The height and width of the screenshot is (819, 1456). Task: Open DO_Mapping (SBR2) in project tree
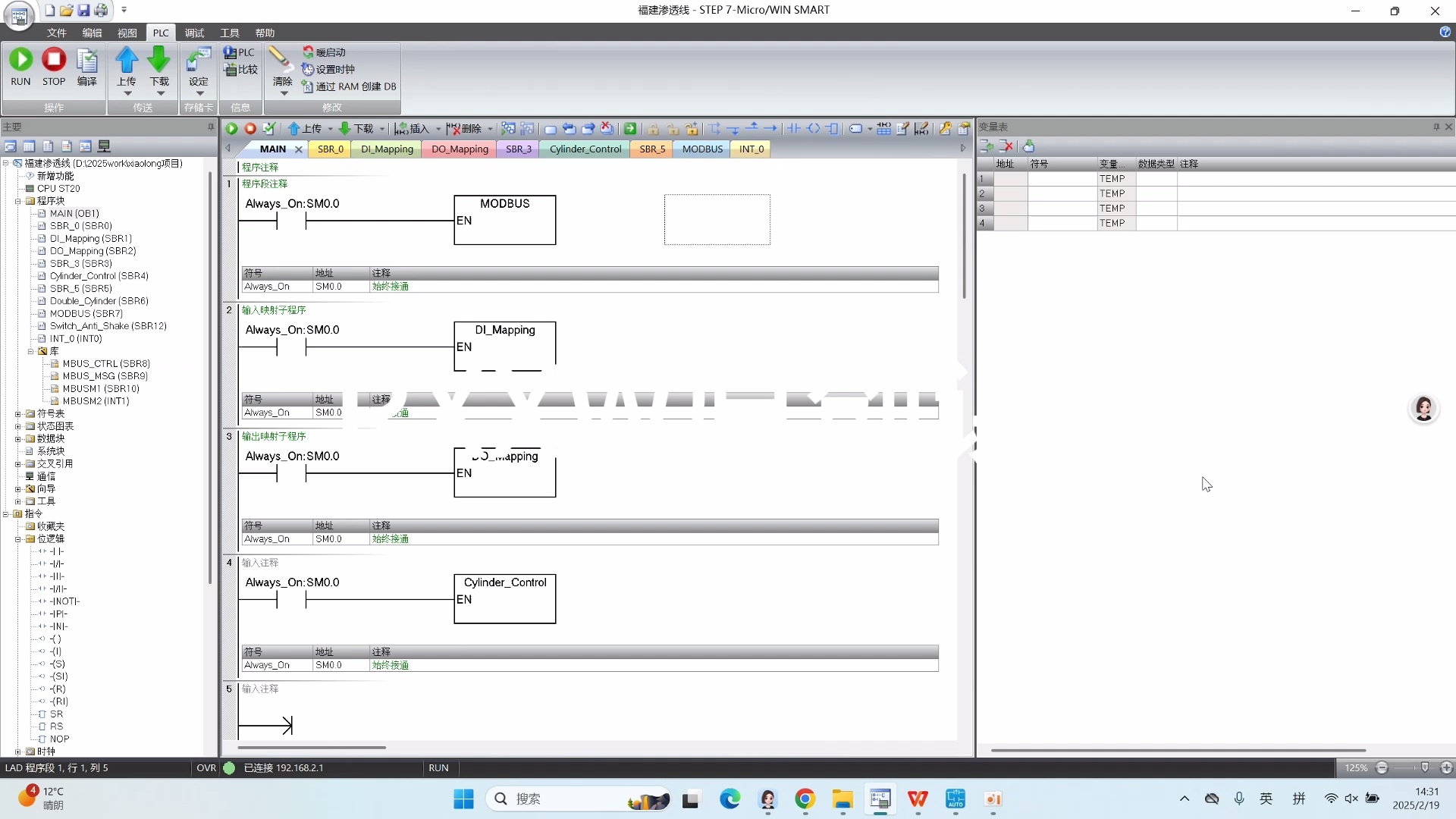click(93, 251)
